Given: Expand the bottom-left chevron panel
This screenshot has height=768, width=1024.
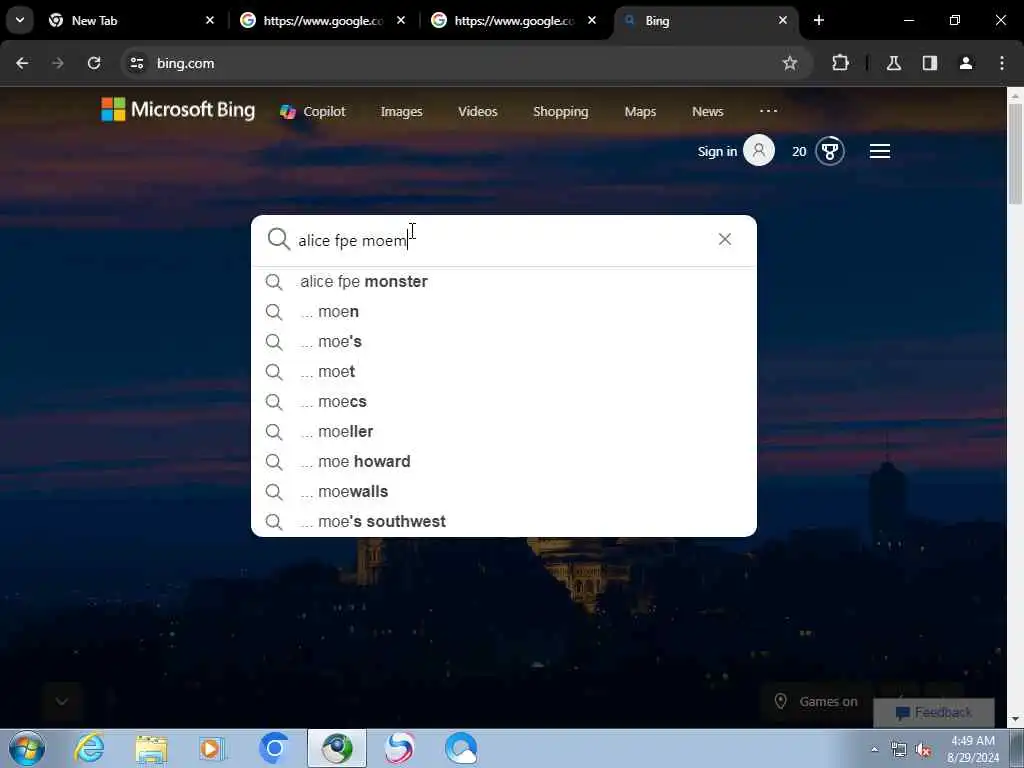Looking at the screenshot, I should (x=62, y=701).
